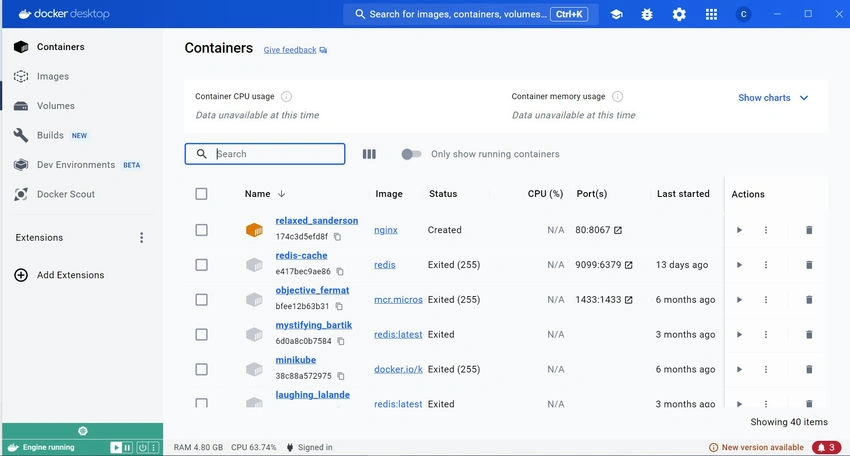Click the column layout icon beside search
Screen dimensions: 850x456
click(369, 154)
